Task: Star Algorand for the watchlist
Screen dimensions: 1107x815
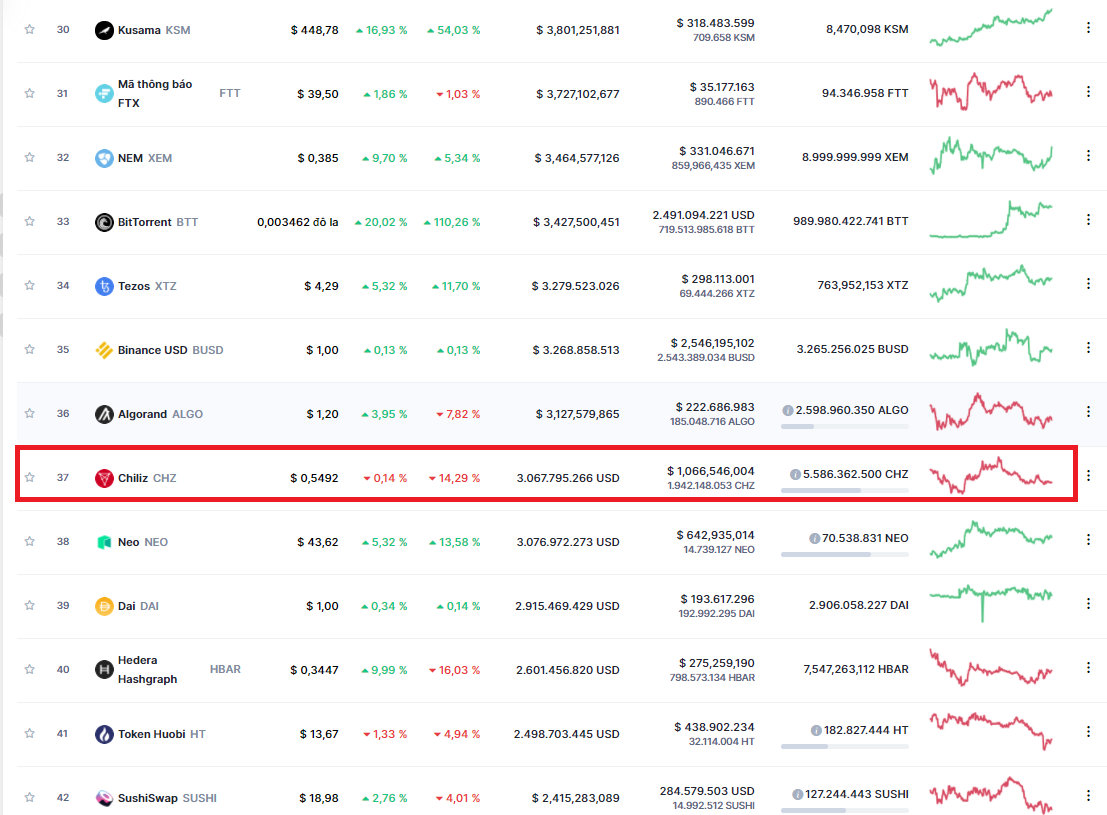Action: click(30, 413)
